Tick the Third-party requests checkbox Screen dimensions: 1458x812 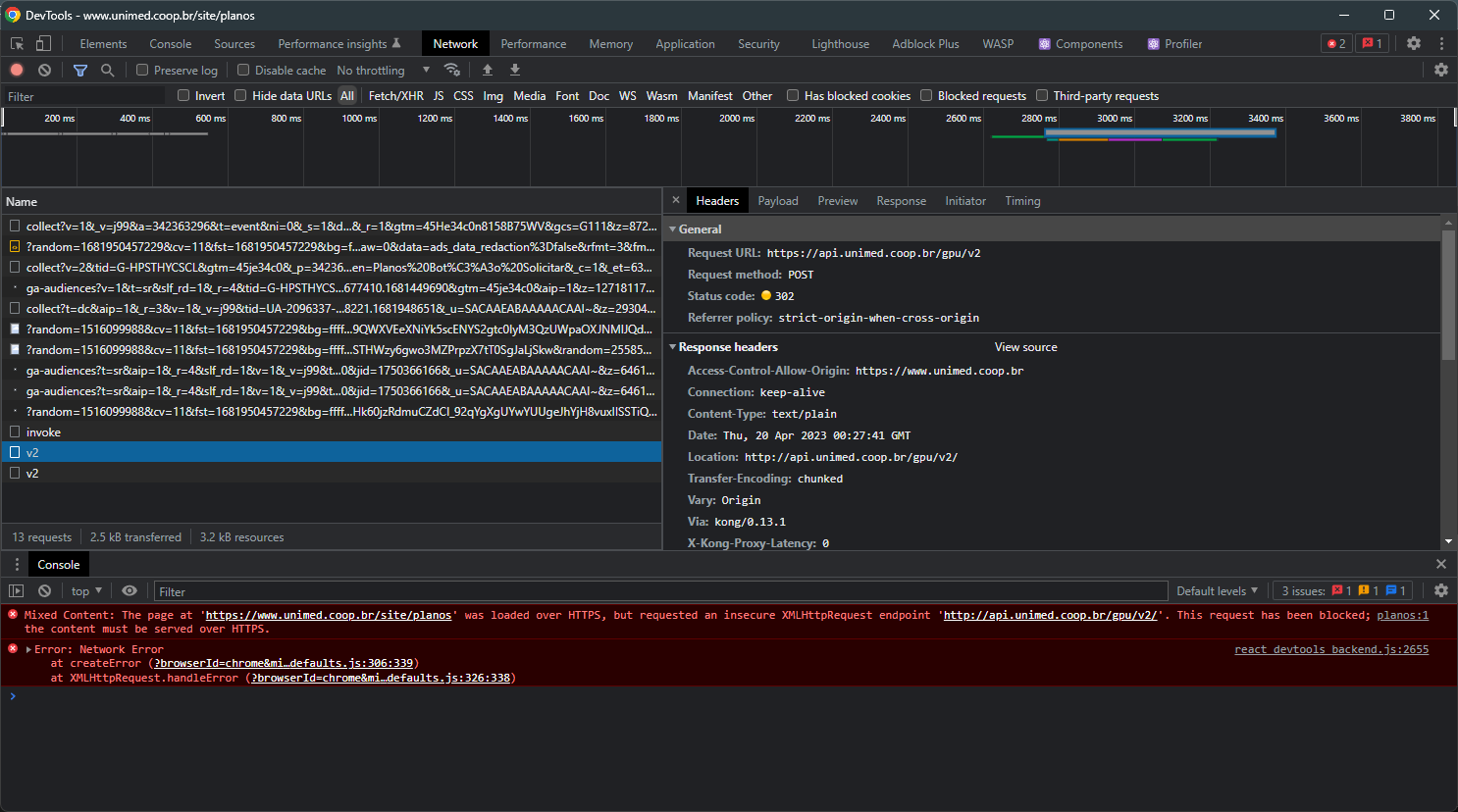(1042, 95)
